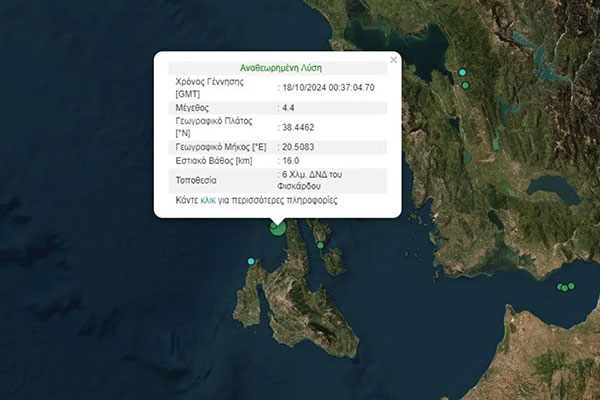The image size is (600, 400).
Task: Select the large green epicenter marker below the popup
Action: click(x=278, y=228)
